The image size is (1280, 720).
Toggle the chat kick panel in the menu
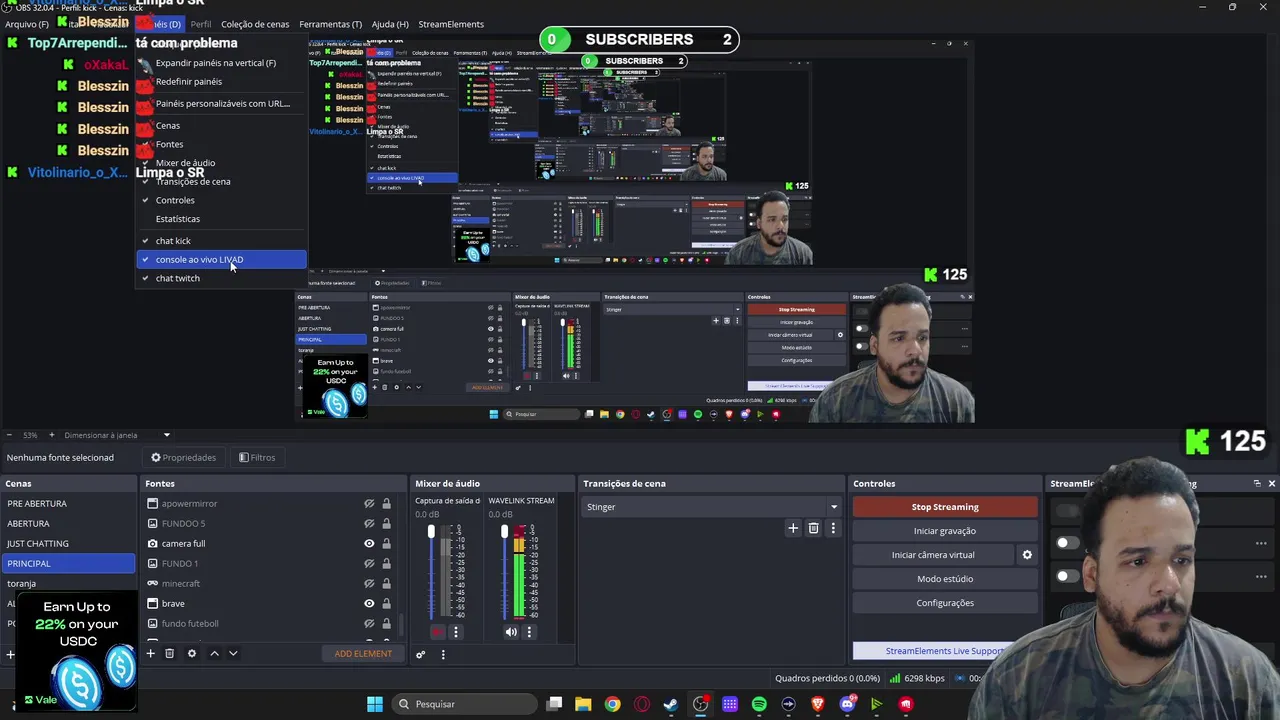pos(221,241)
